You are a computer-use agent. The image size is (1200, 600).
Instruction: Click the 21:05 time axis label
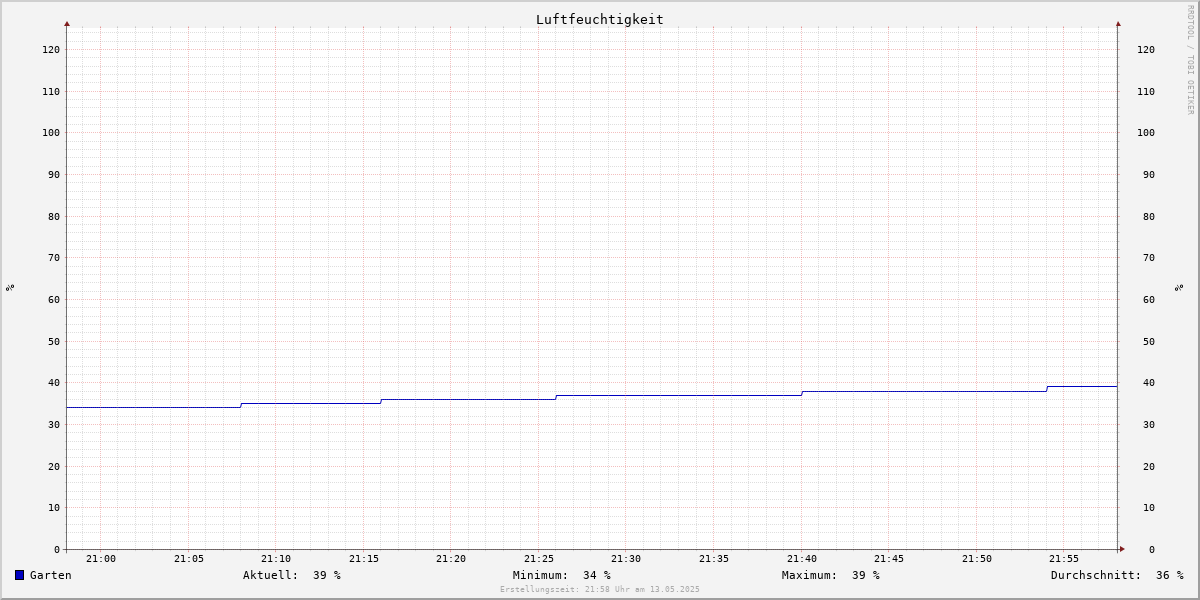point(189,559)
